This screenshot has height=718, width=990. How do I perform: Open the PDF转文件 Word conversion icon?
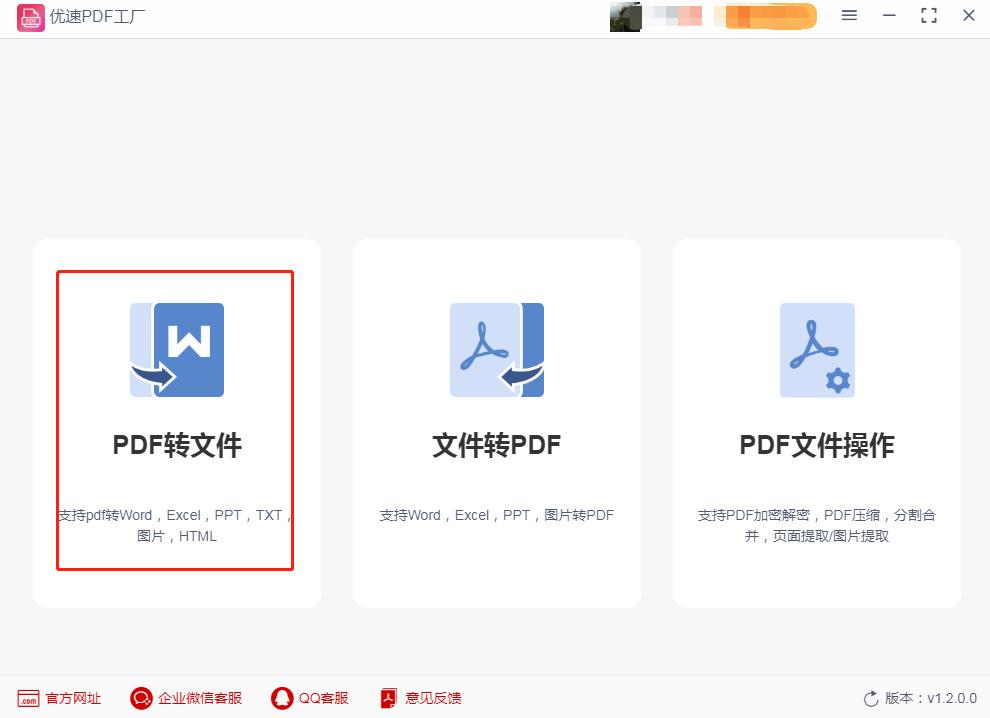pos(177,350)
